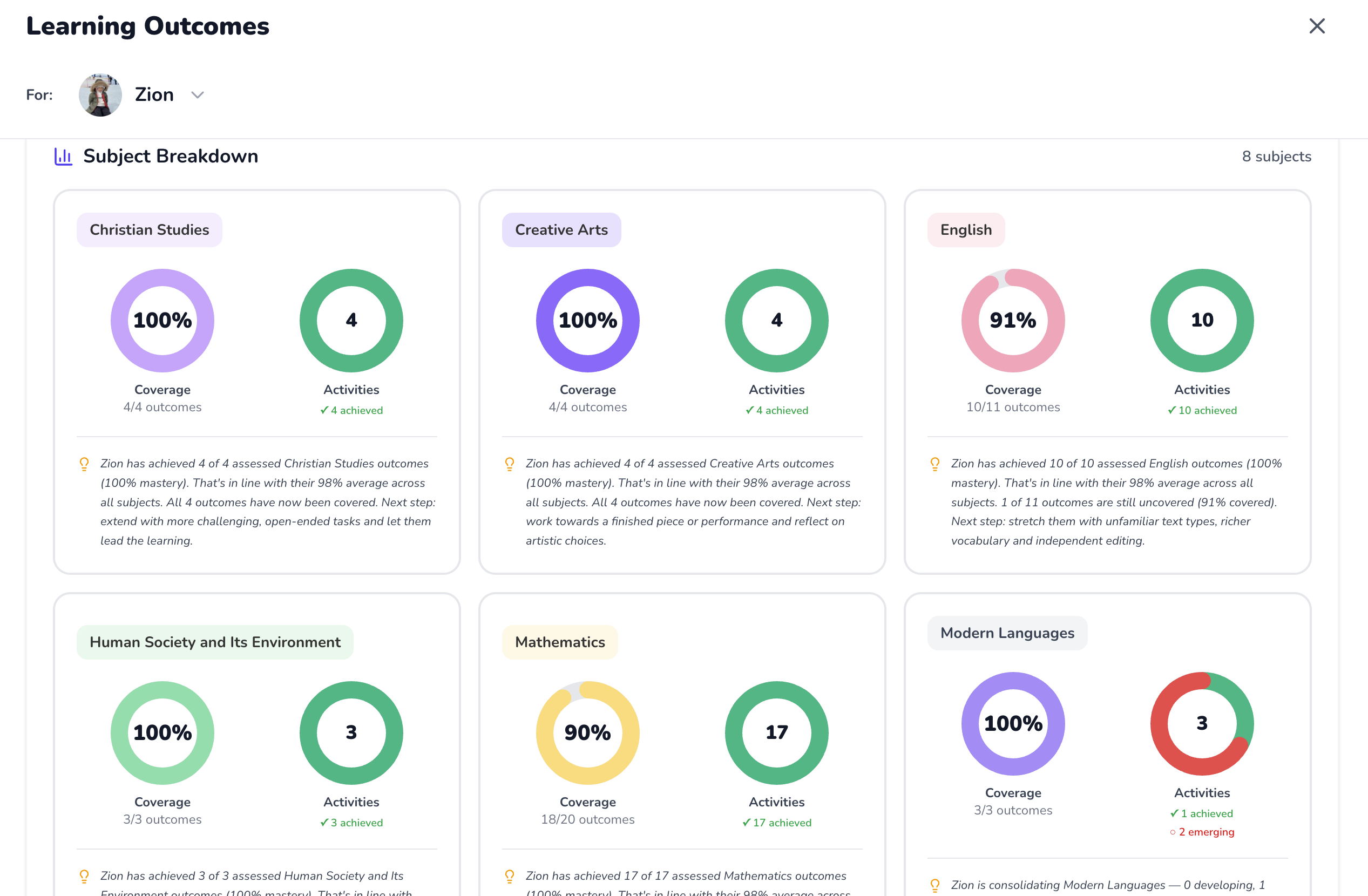Click English activities ring showing 10
The width and height of the screenshot is (1368, 896).
1202,320
